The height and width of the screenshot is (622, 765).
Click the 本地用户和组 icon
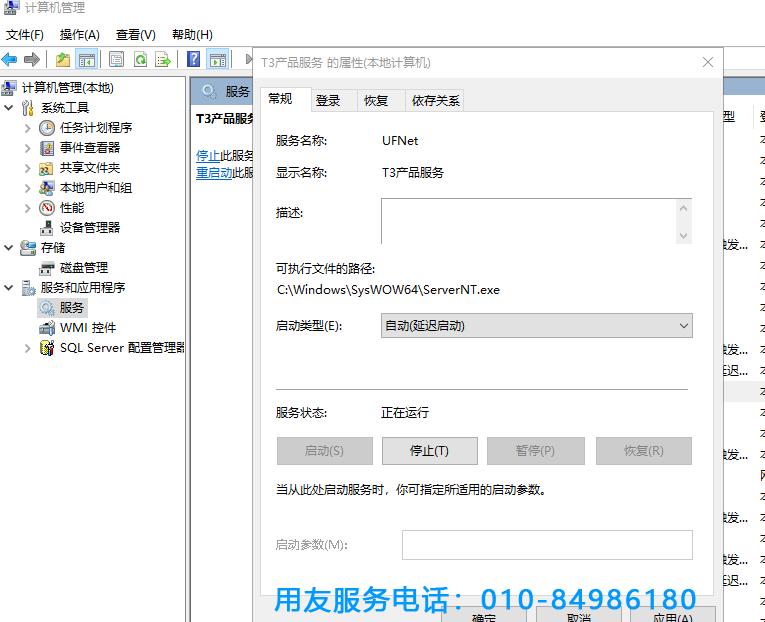point(47,188)
